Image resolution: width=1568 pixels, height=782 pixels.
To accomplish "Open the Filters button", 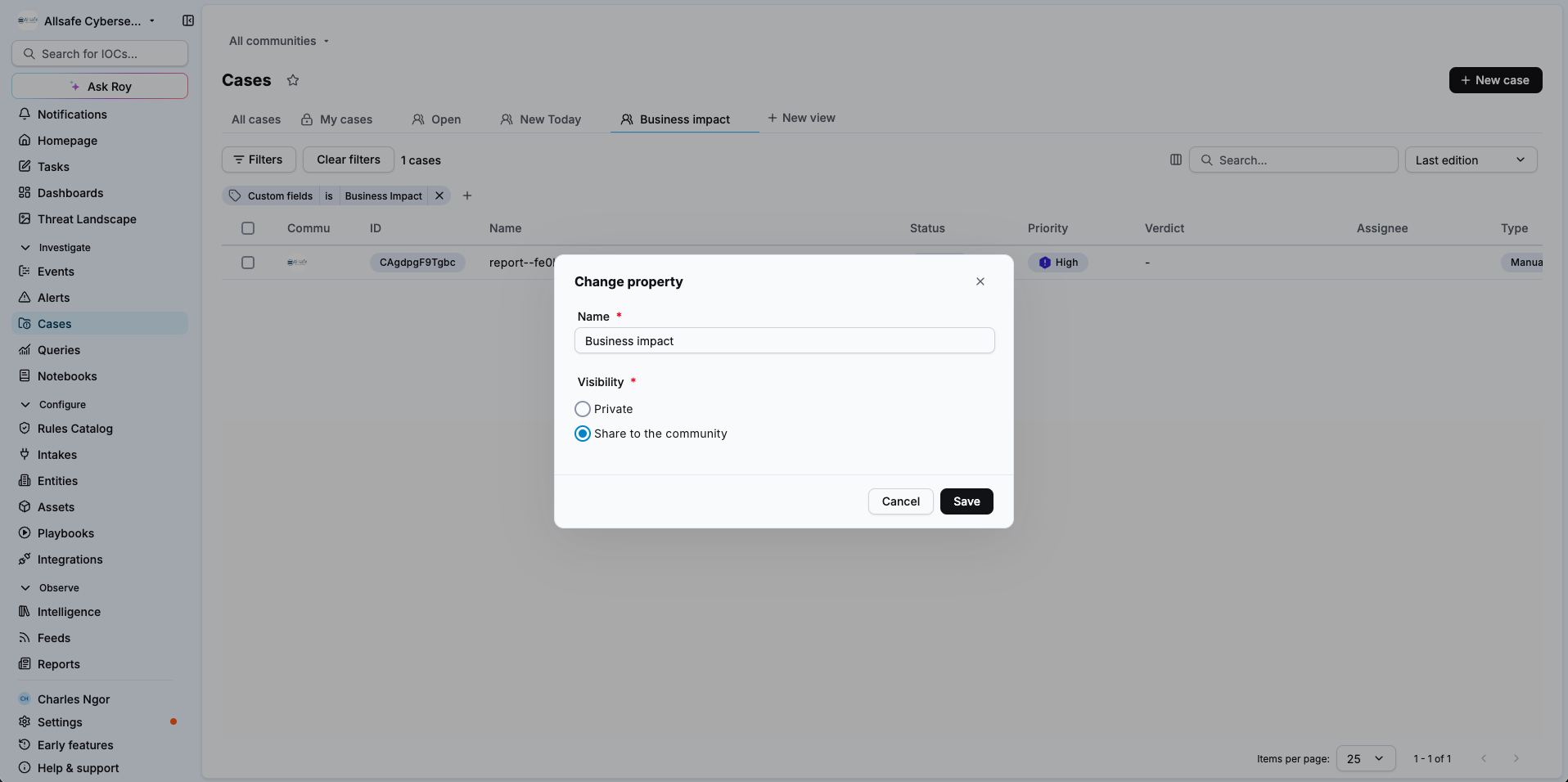I will [259, 160].
